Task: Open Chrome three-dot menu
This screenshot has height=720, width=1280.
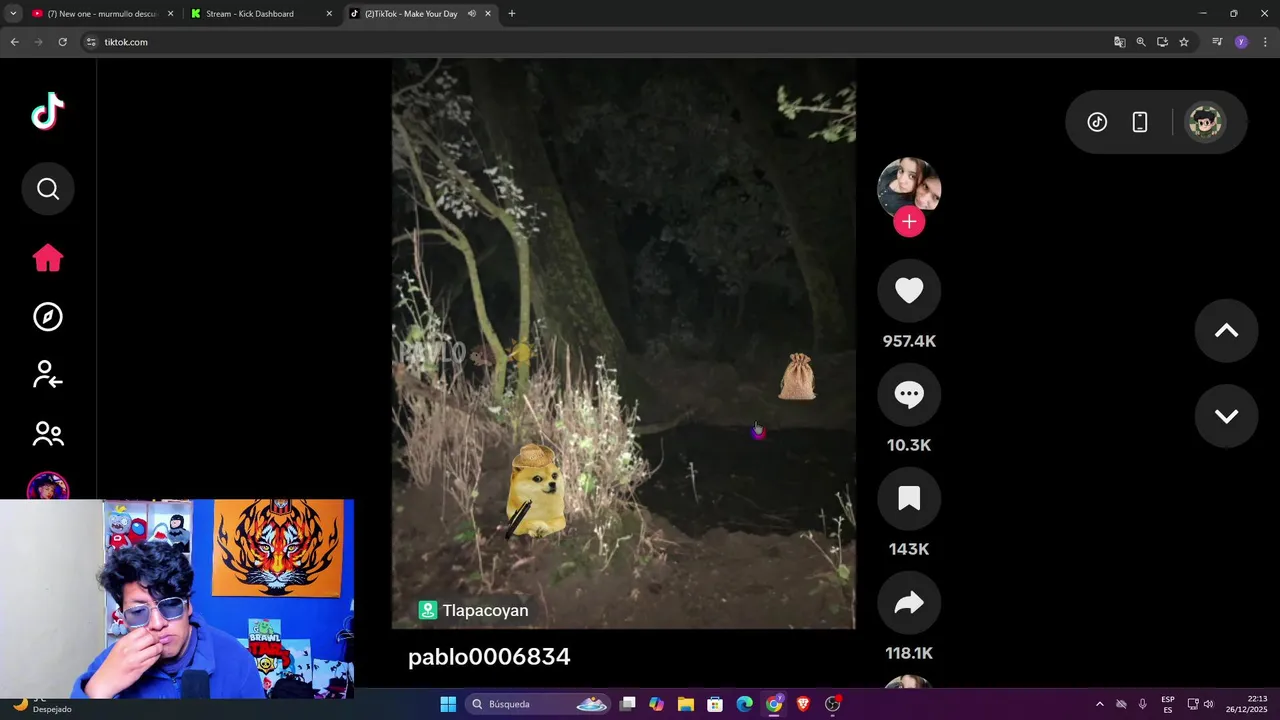Action: (1265, 42)
